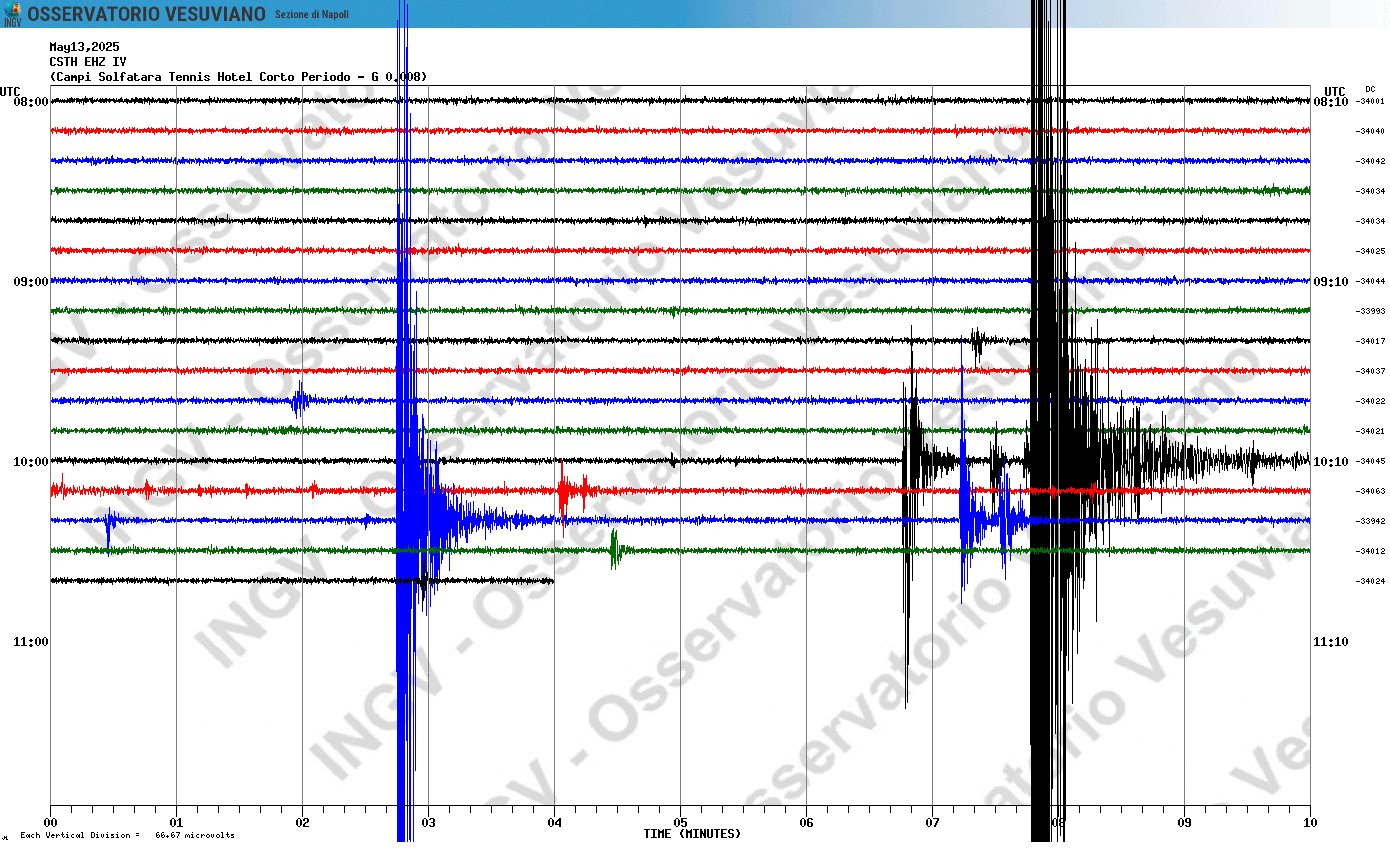
Task: Click the DC value '-34042'
Action: (1370, 162)
